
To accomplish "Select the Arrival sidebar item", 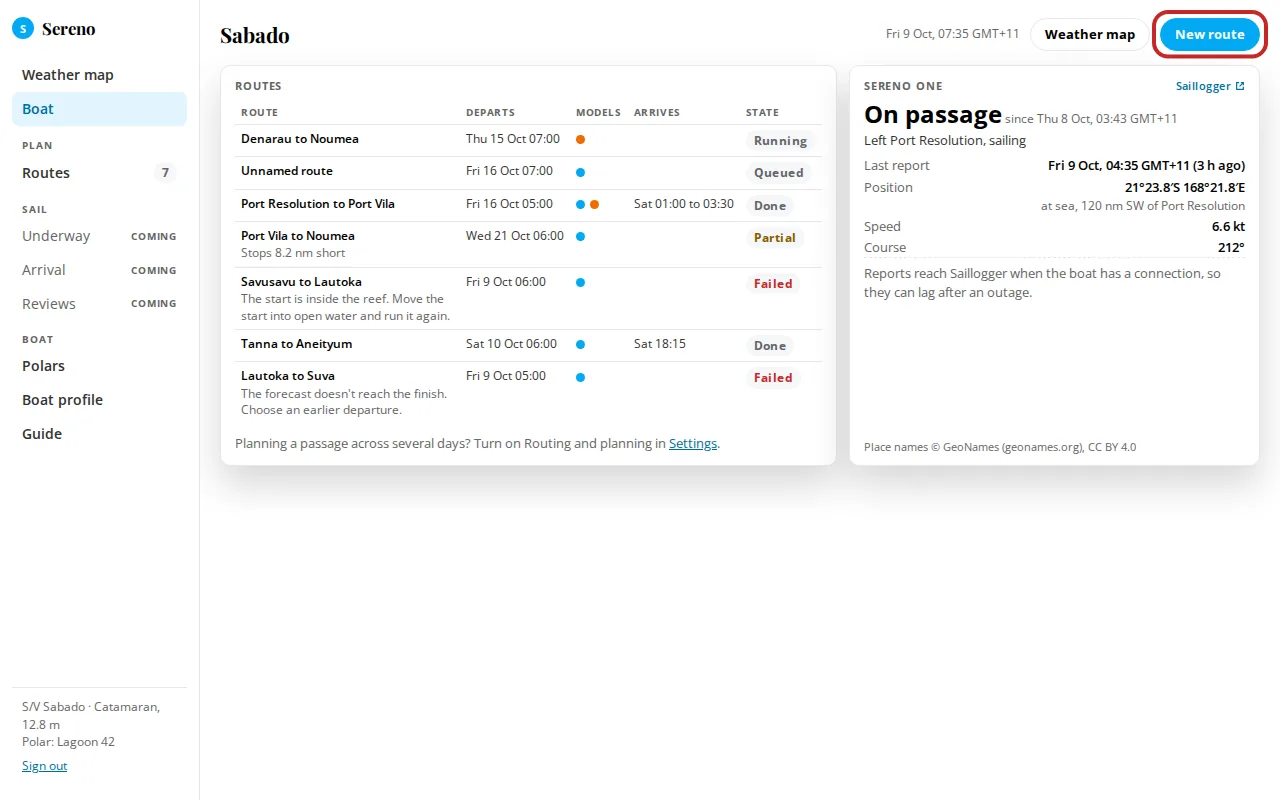I will tap(99, 270).
